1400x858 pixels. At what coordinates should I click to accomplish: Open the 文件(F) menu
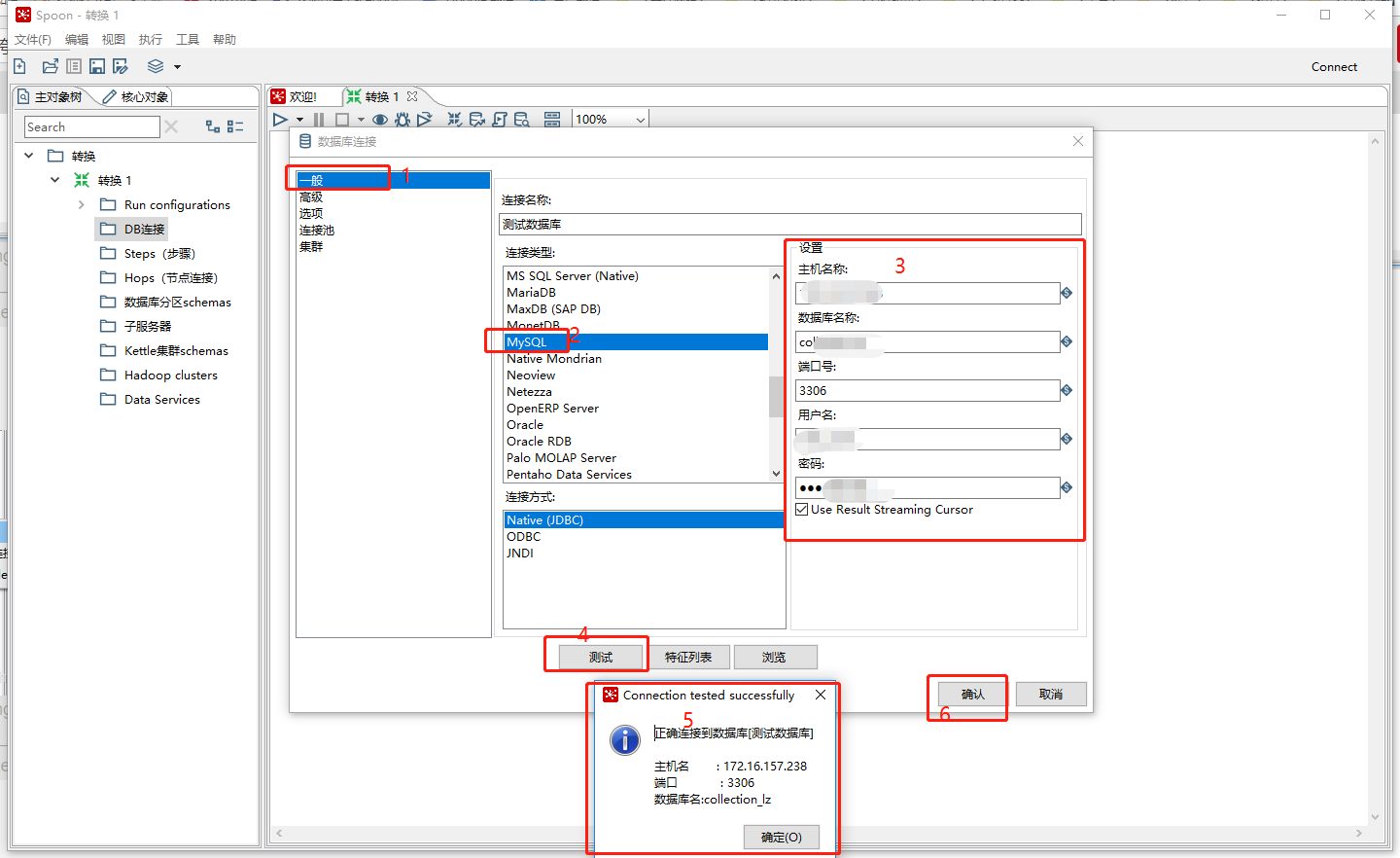[33, 39]
